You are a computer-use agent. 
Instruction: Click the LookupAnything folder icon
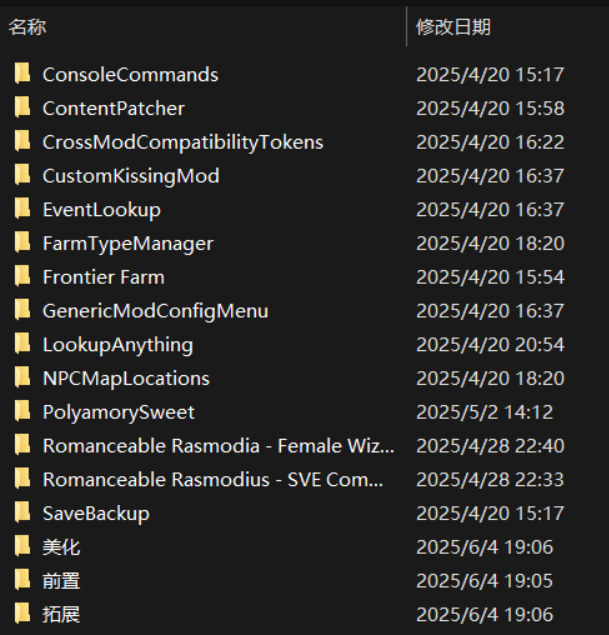[22, 345]
